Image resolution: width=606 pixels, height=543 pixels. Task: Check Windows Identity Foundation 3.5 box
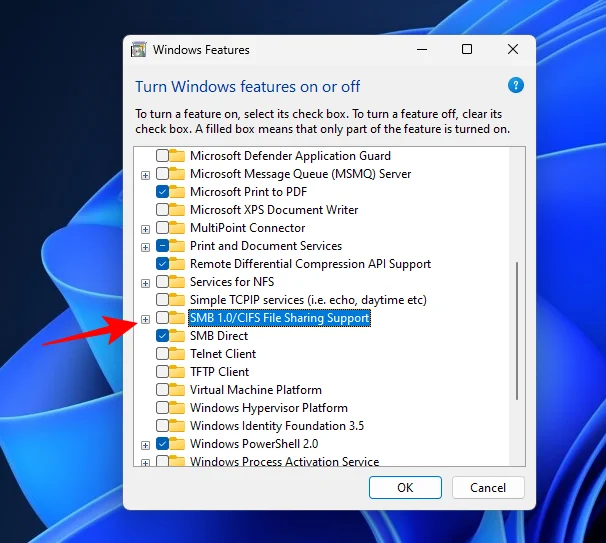tap(162, 426)
